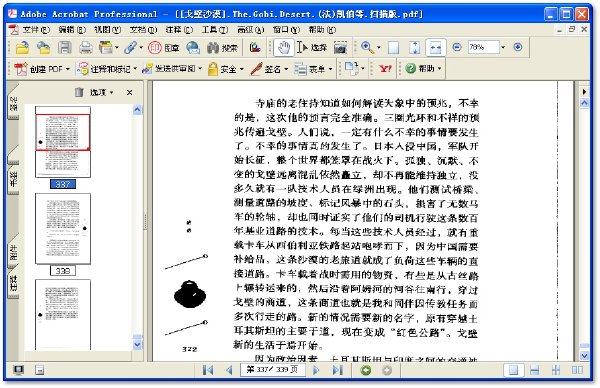Select the Snapshot camera tool
Screen dimensions: 600x388
pos(340,47)
